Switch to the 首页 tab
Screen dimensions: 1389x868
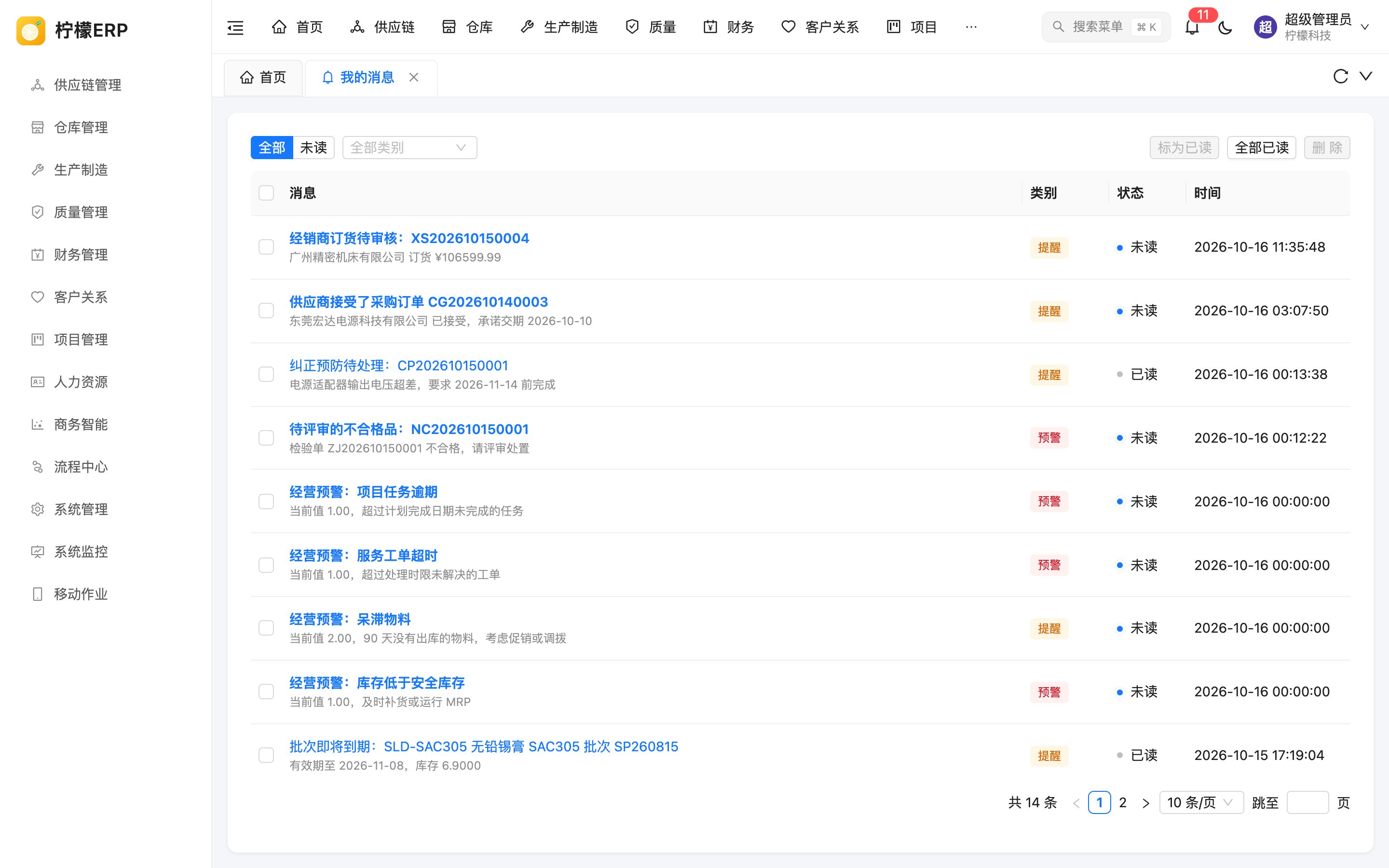pyautogui.click(x=263, y=78)
